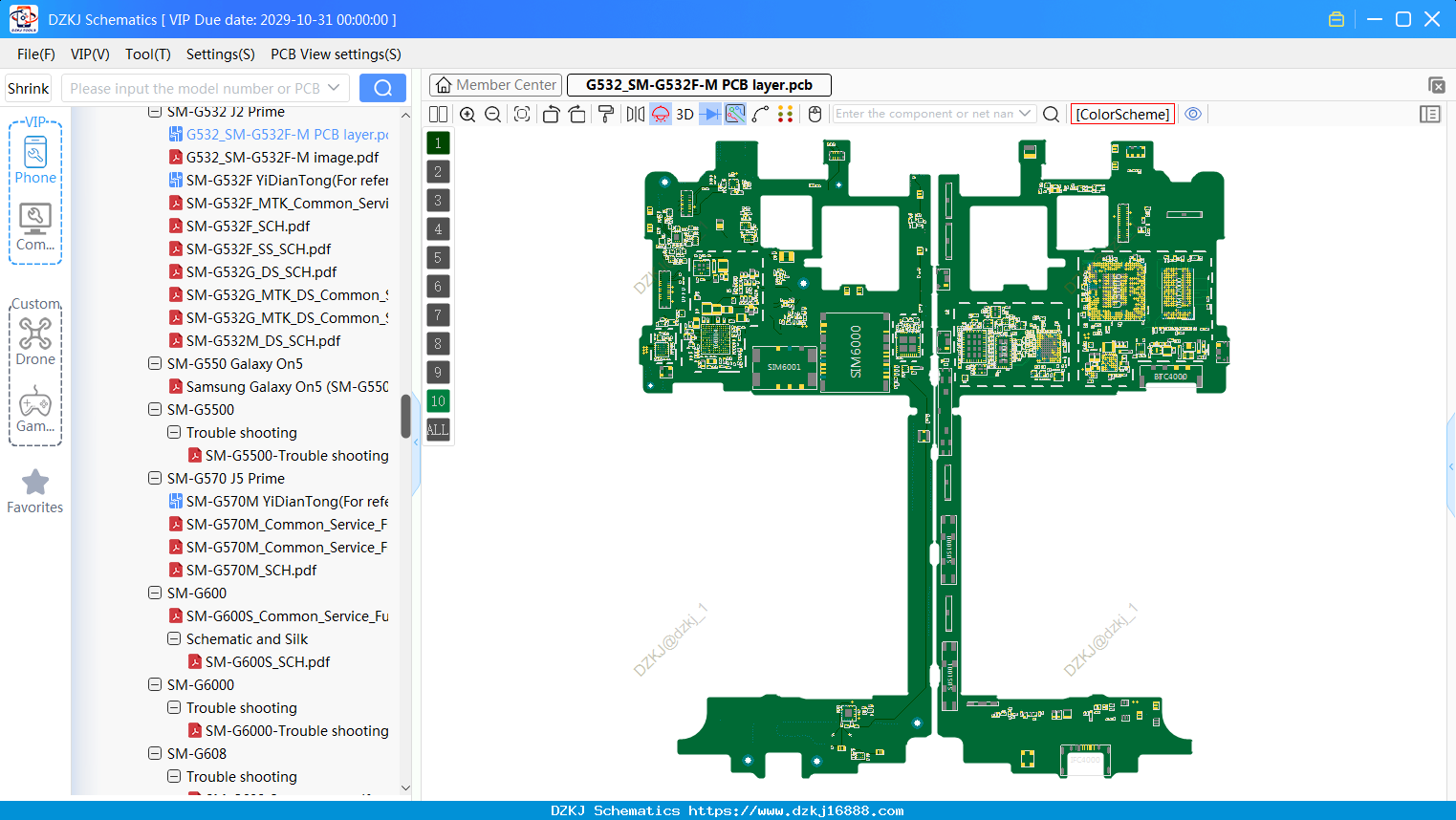Collapse the Schematic and Silk node
Viewport: 1456px width, 820px height.
(174, 638)
